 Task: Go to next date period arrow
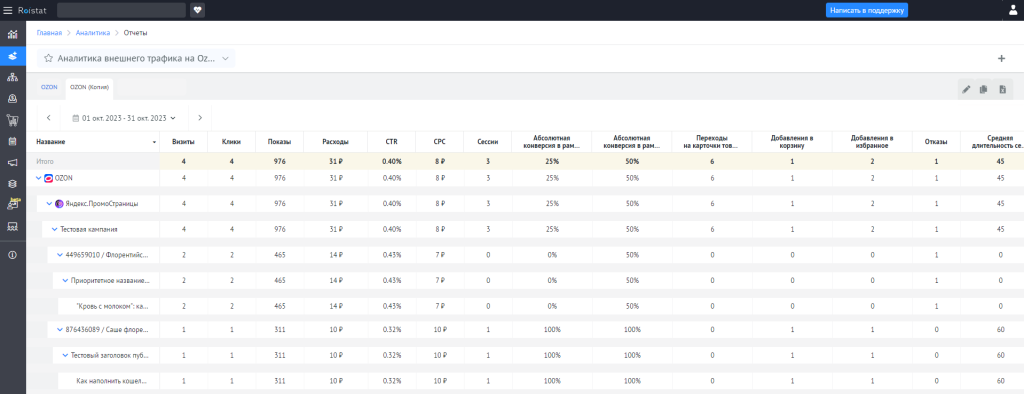200,118
